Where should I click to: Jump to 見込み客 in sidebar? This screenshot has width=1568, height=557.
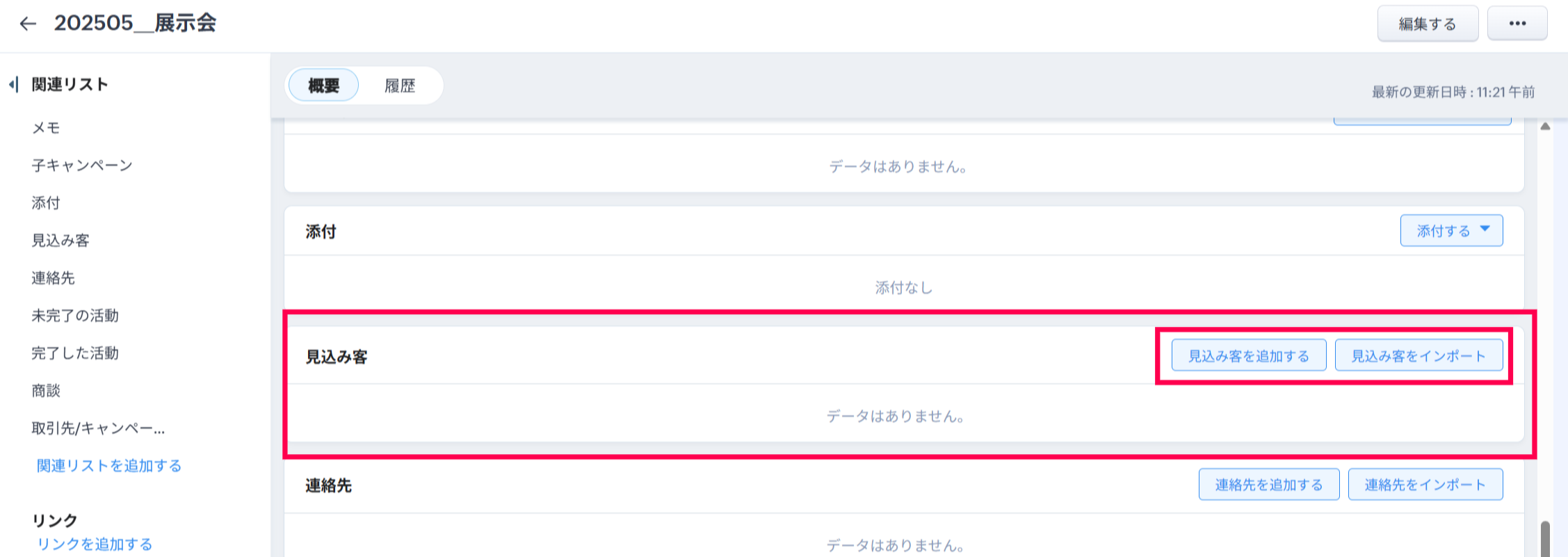(60, 241)
